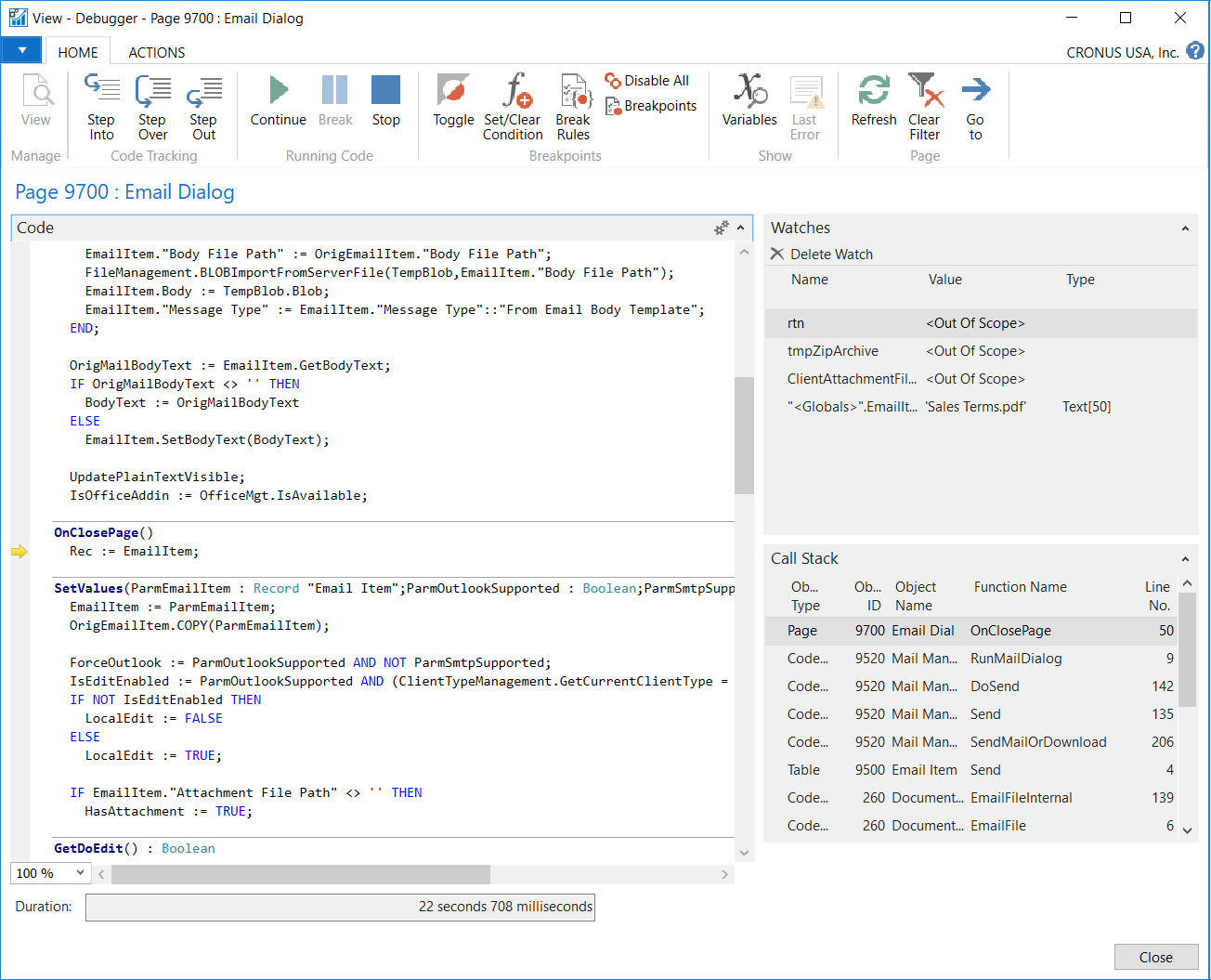Click Delete Watch
This screenshot has height=980, width=1211.
click(x=822, y=255)
